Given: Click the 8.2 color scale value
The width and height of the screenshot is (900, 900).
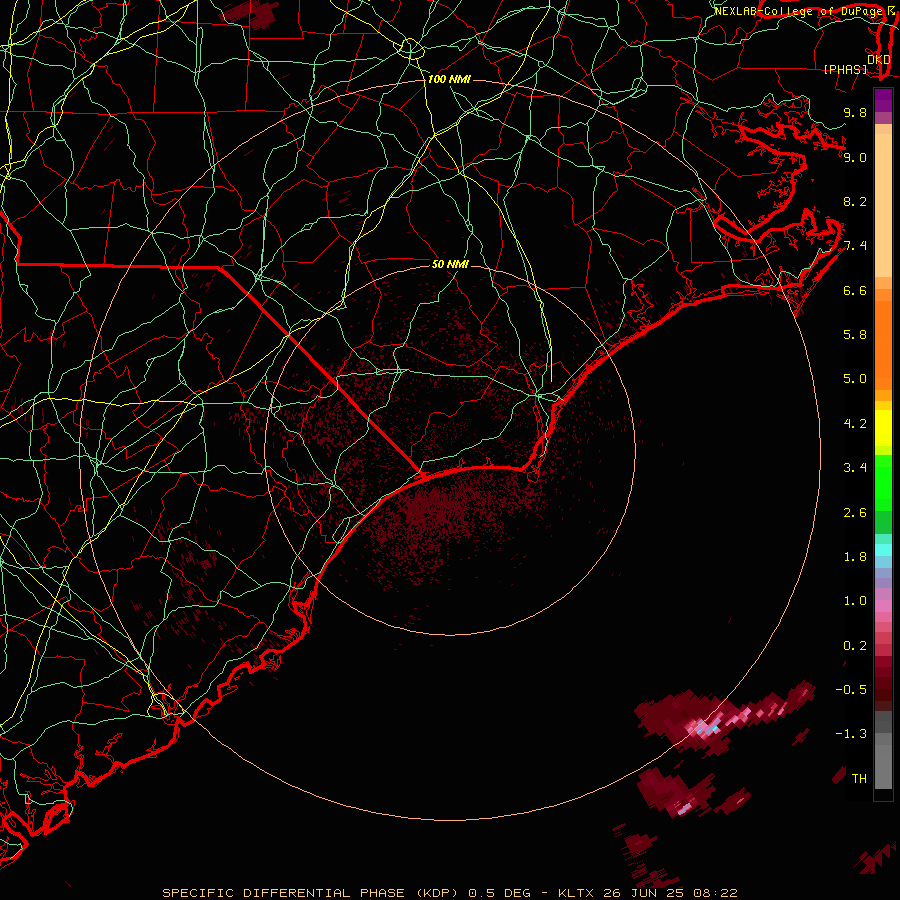Looking at the screenshot, I should tap(855, 201).
